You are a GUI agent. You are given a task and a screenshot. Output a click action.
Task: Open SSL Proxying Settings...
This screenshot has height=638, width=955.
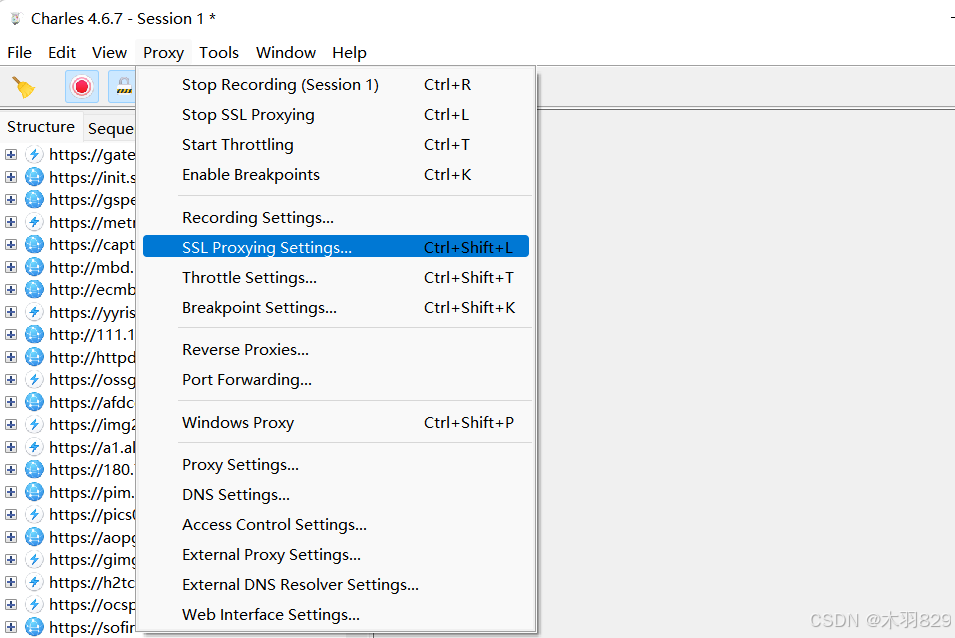336,247
